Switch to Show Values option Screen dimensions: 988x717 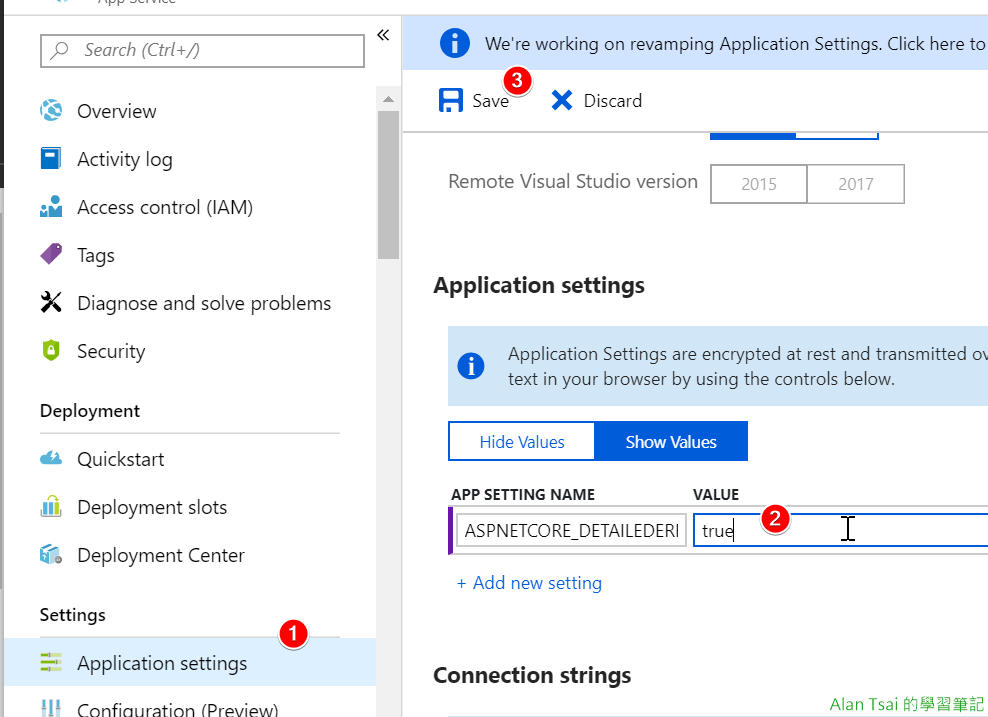click(671, 442)
